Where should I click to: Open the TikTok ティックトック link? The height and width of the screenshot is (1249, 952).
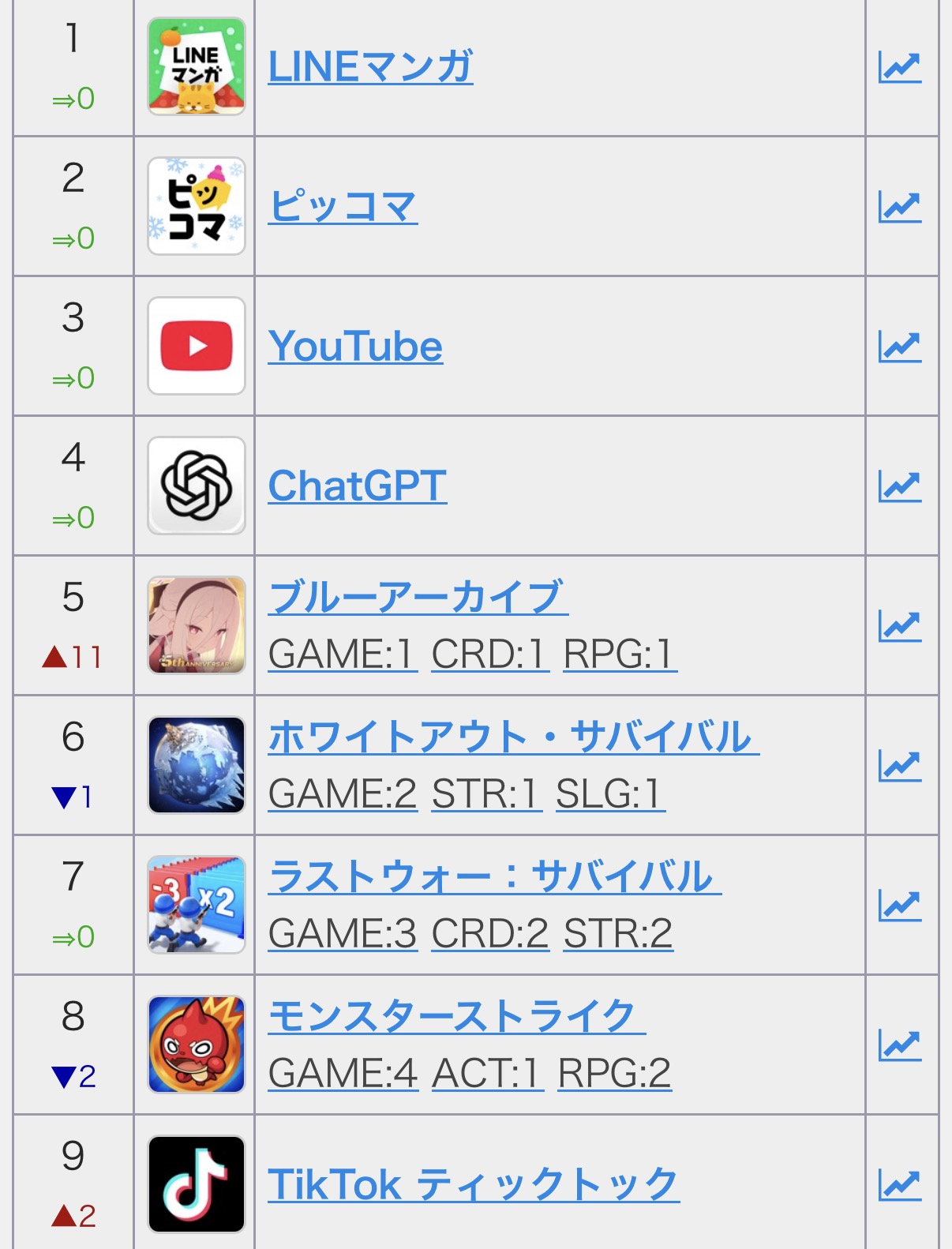point(473,1184)
